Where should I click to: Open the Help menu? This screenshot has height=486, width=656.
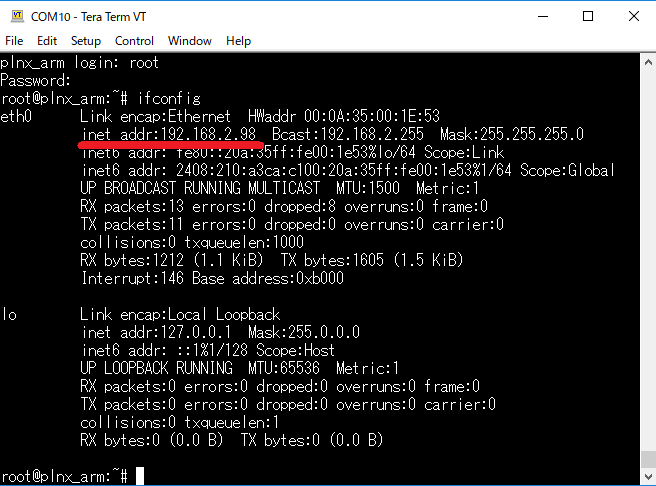click(x=238, y=41)
